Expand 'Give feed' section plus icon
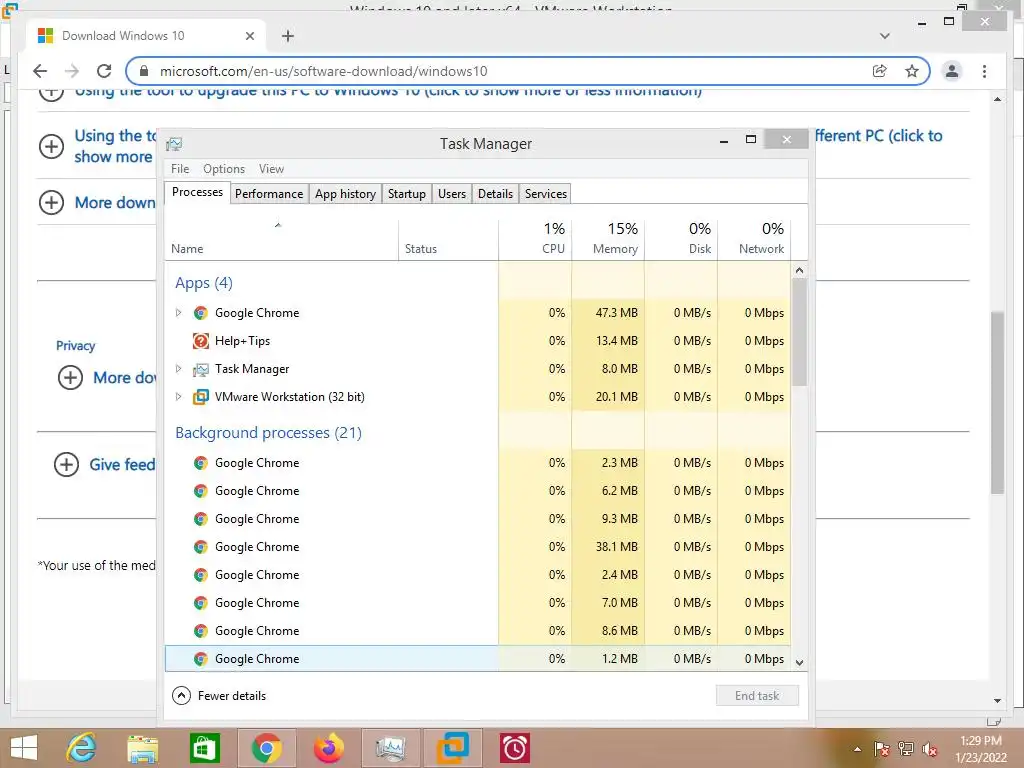This screenshot has height=768, width=1024. pyautogui.click(x=66, y=464)
